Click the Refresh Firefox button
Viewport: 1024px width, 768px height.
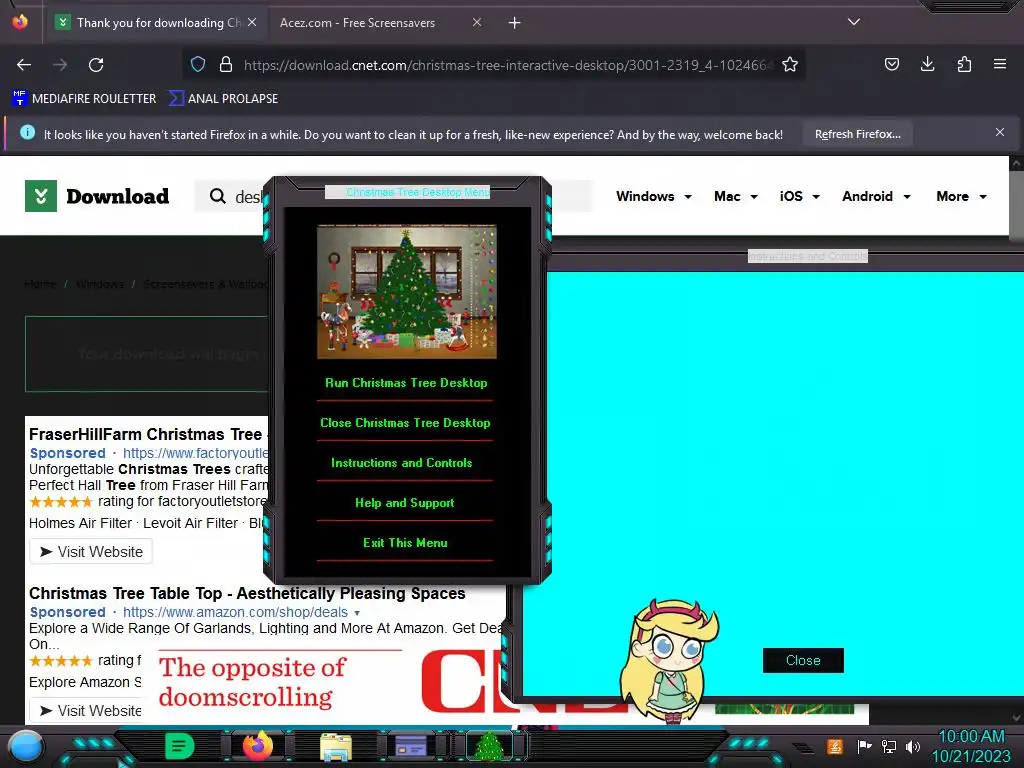click(857, 135)
